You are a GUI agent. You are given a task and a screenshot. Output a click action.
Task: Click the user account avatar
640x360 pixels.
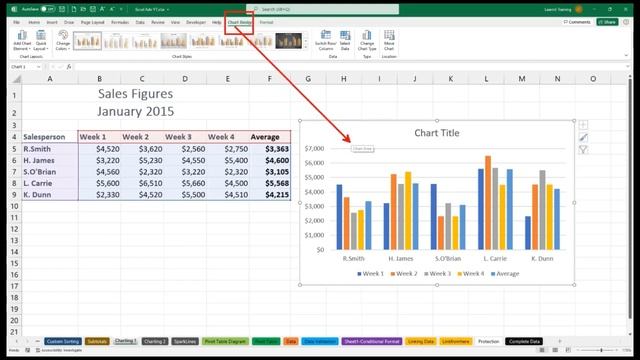click(x=578, y=9)
